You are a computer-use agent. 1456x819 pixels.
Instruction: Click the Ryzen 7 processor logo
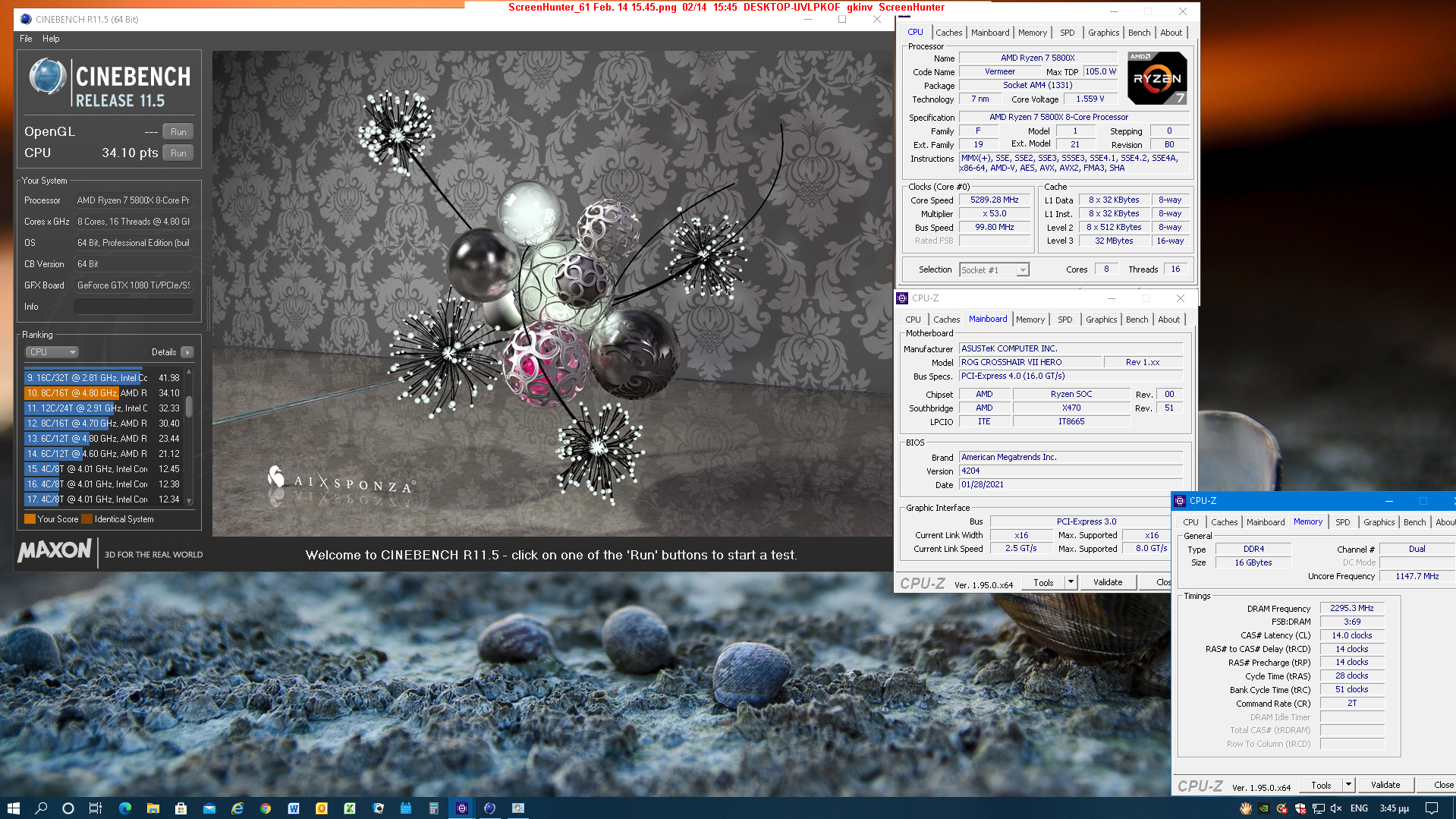coord(1157,78)
